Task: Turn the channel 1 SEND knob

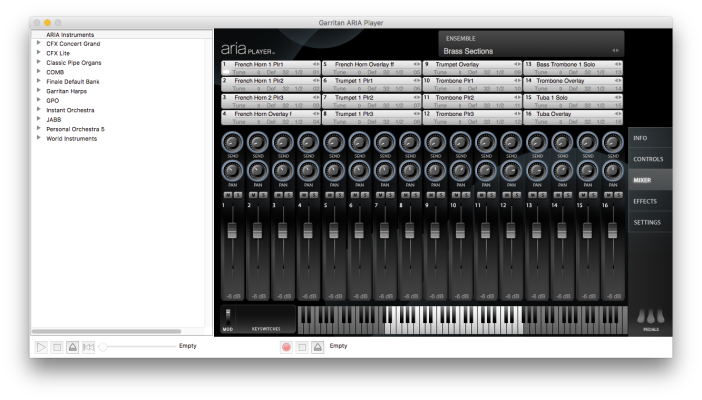Action: coord(232,143)
